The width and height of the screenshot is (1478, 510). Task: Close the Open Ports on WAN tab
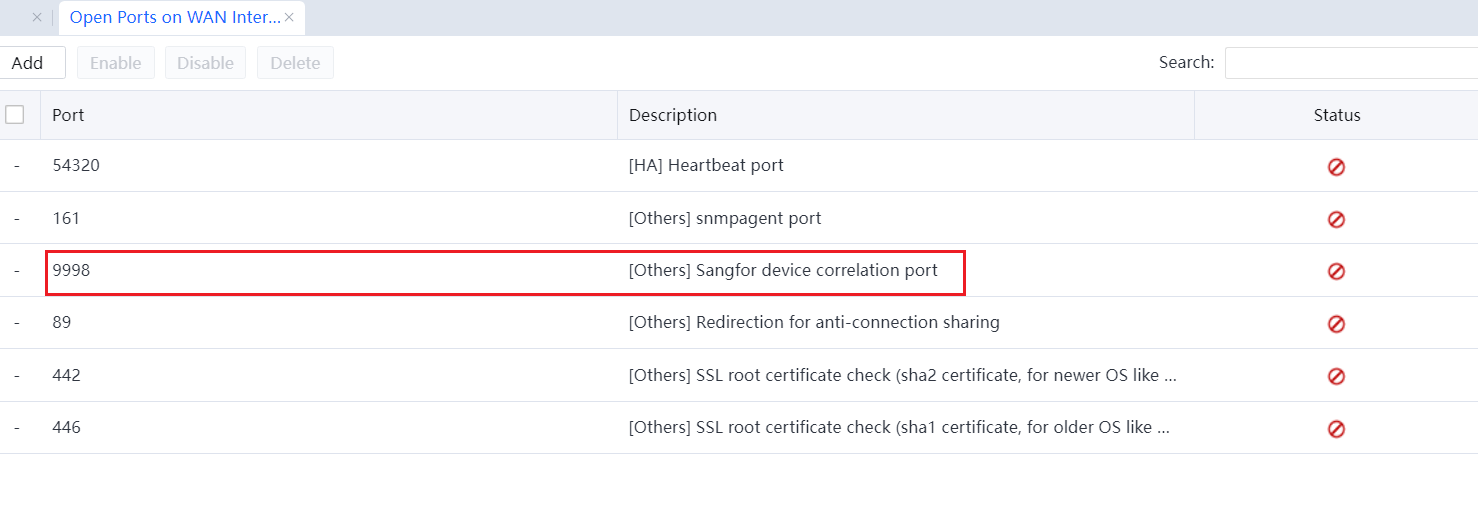pyautogui.click(x=289, y=18)
